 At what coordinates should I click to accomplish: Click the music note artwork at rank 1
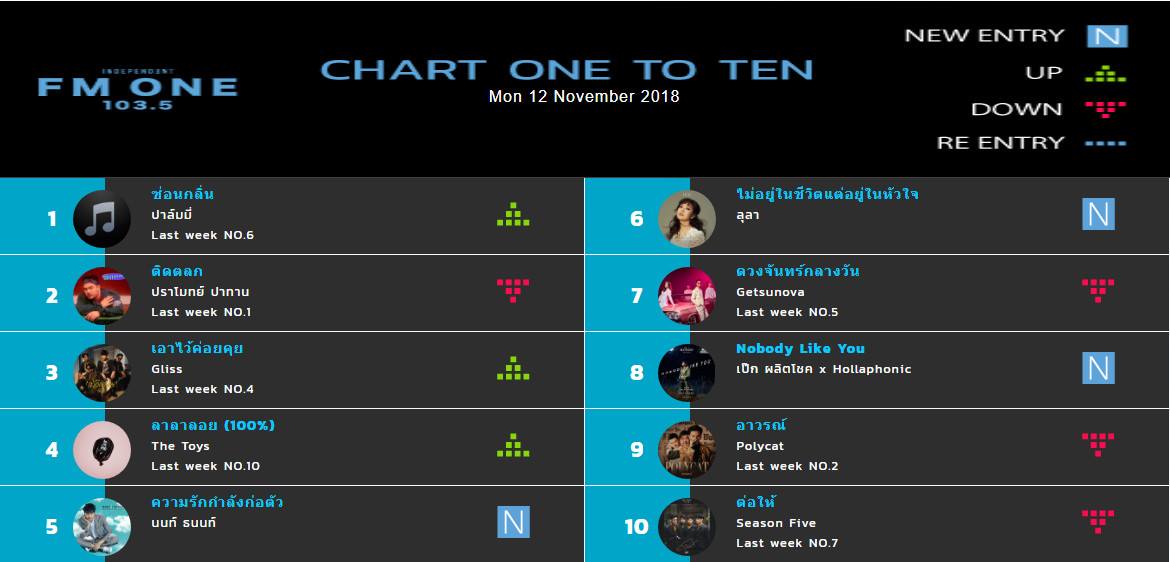pyautogui.click(x=102, y=219)
